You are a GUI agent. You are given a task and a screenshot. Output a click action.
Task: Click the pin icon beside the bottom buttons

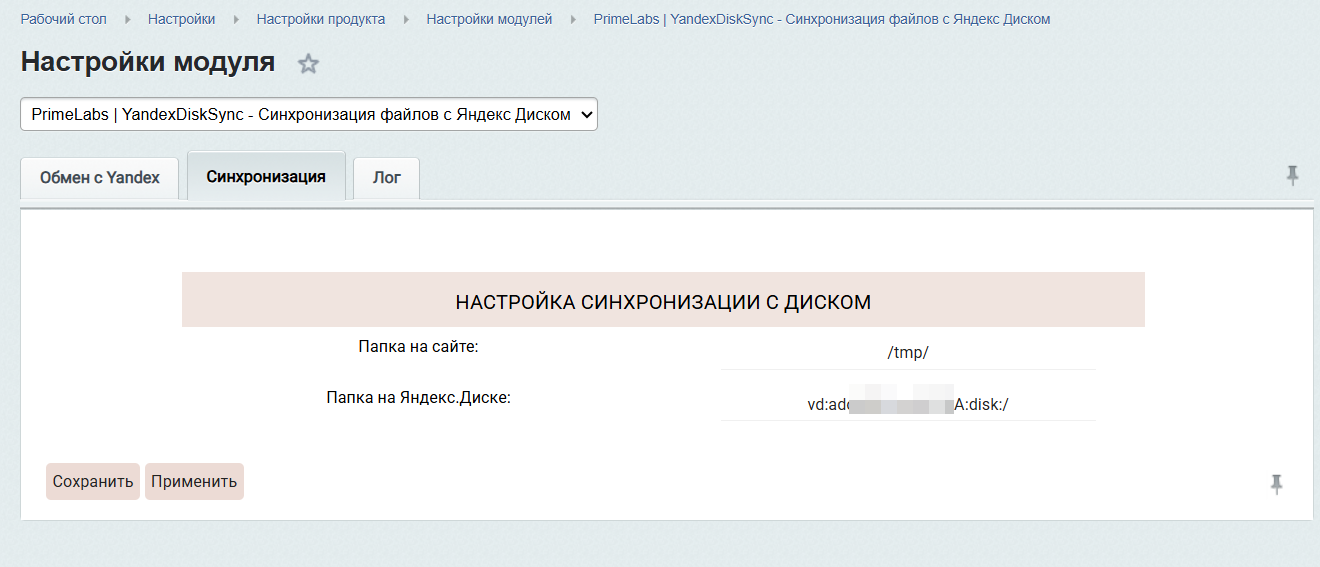(x=1276, y=484)
